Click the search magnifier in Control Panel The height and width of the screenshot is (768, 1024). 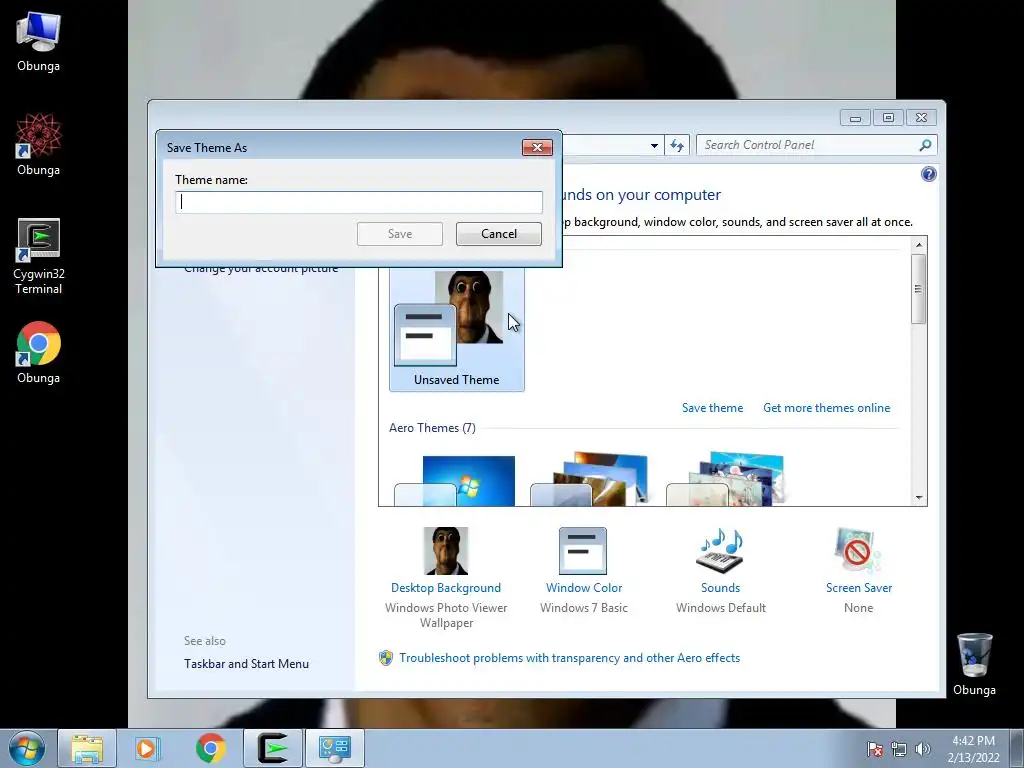[925, 145]
